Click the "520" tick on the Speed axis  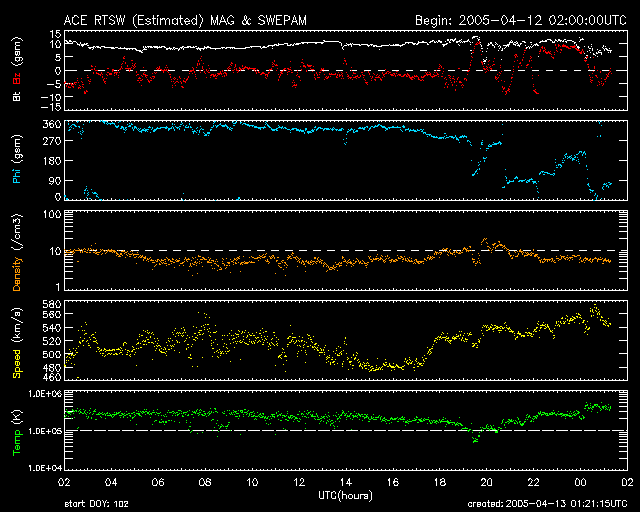point(52,341)
